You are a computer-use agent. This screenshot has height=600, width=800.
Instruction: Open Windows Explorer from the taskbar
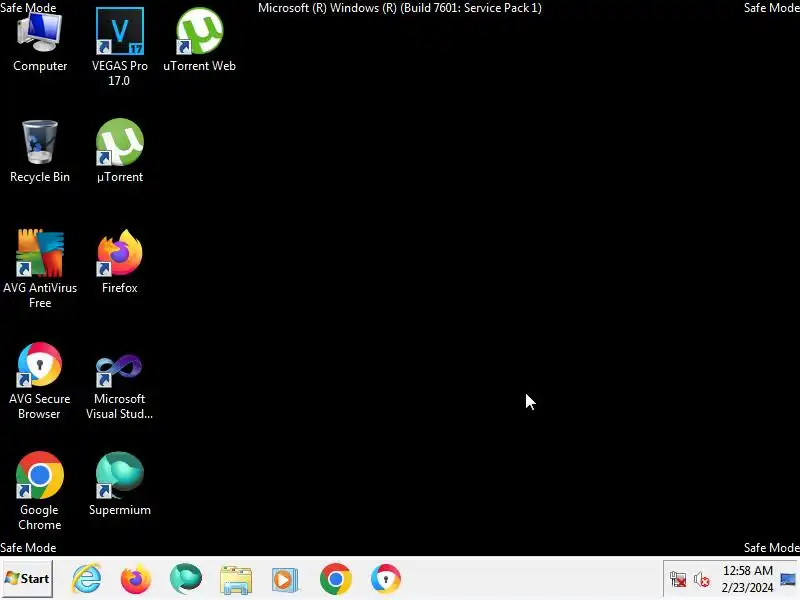[236, 579]
